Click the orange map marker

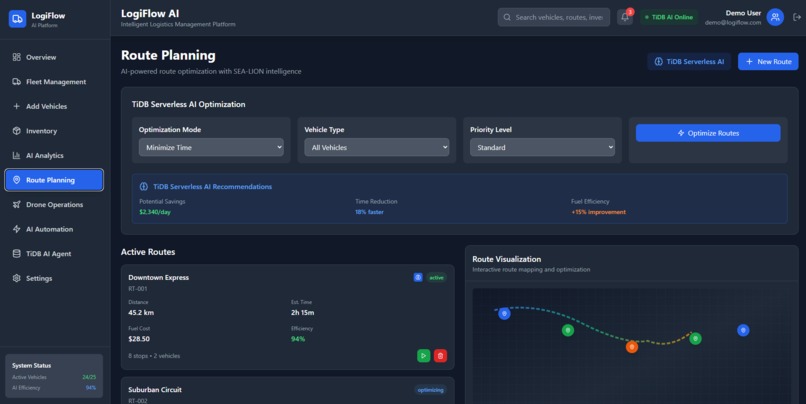[x=632, y=347]
